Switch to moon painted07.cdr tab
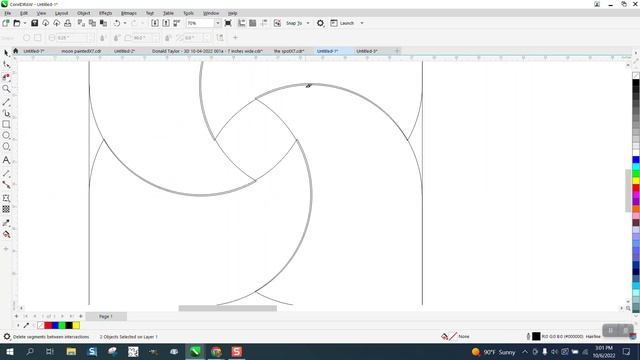This screenshot has height=360, width=640. [81, 51]
